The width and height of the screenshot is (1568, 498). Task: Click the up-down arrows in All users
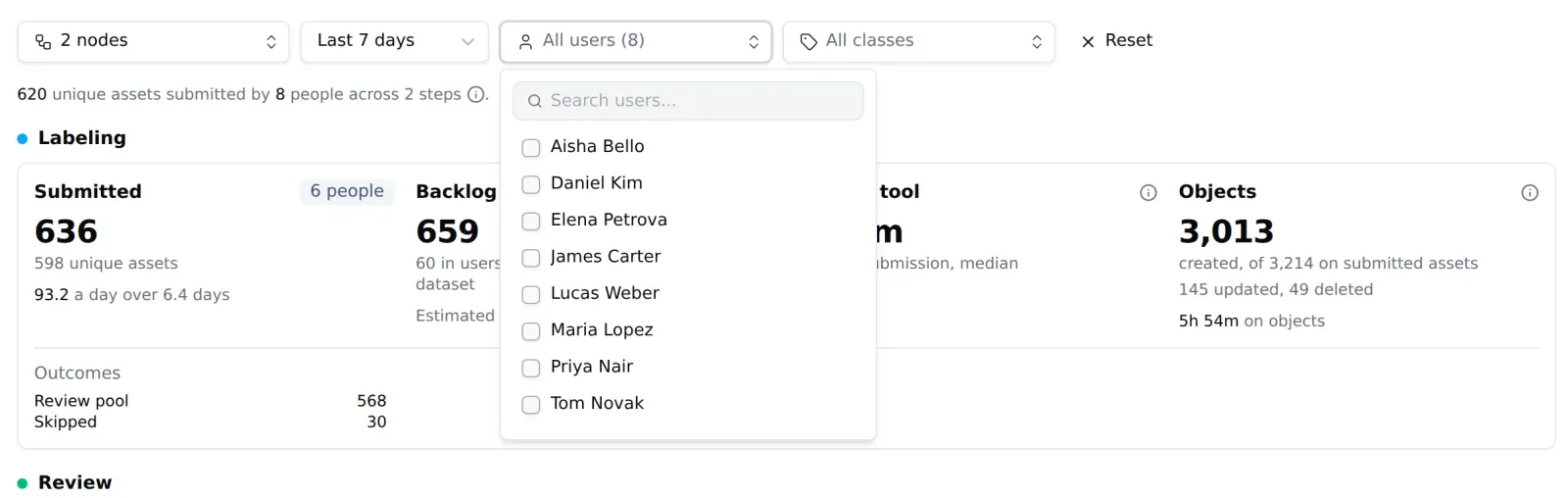(754, 41)
